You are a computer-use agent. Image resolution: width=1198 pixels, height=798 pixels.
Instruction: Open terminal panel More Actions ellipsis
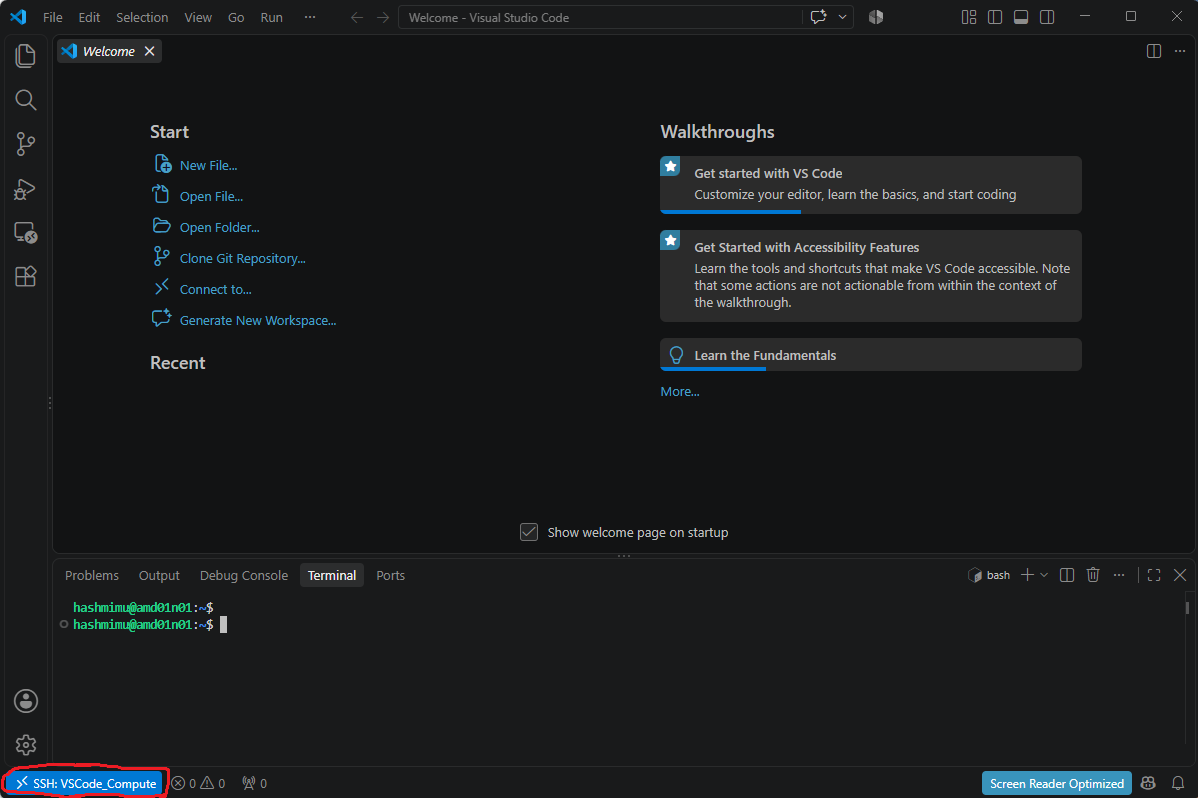1119,576
